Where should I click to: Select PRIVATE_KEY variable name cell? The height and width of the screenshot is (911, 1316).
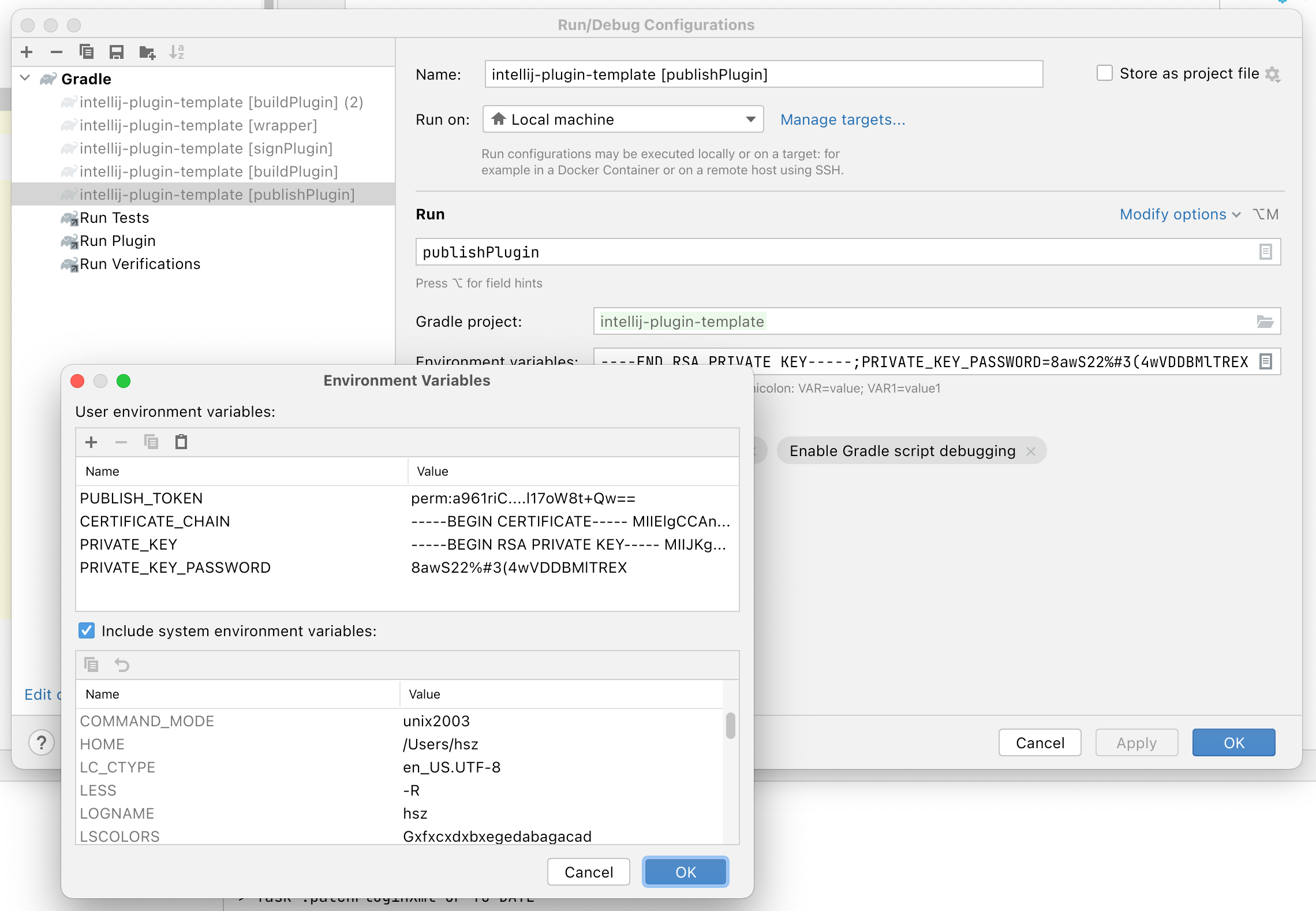click(128, 544)
